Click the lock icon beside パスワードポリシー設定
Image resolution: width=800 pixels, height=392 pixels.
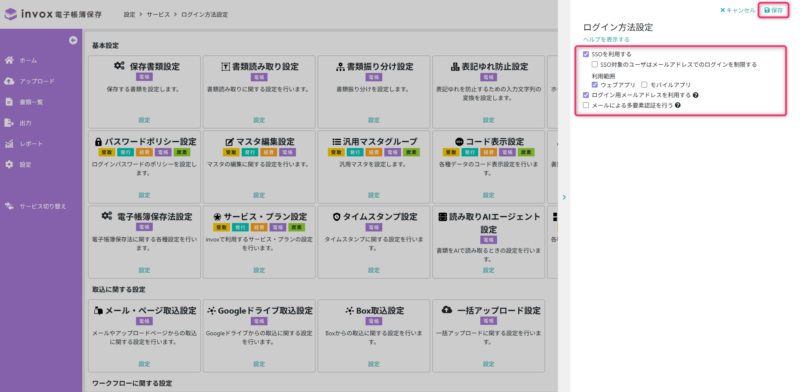[x=98, y=141]
